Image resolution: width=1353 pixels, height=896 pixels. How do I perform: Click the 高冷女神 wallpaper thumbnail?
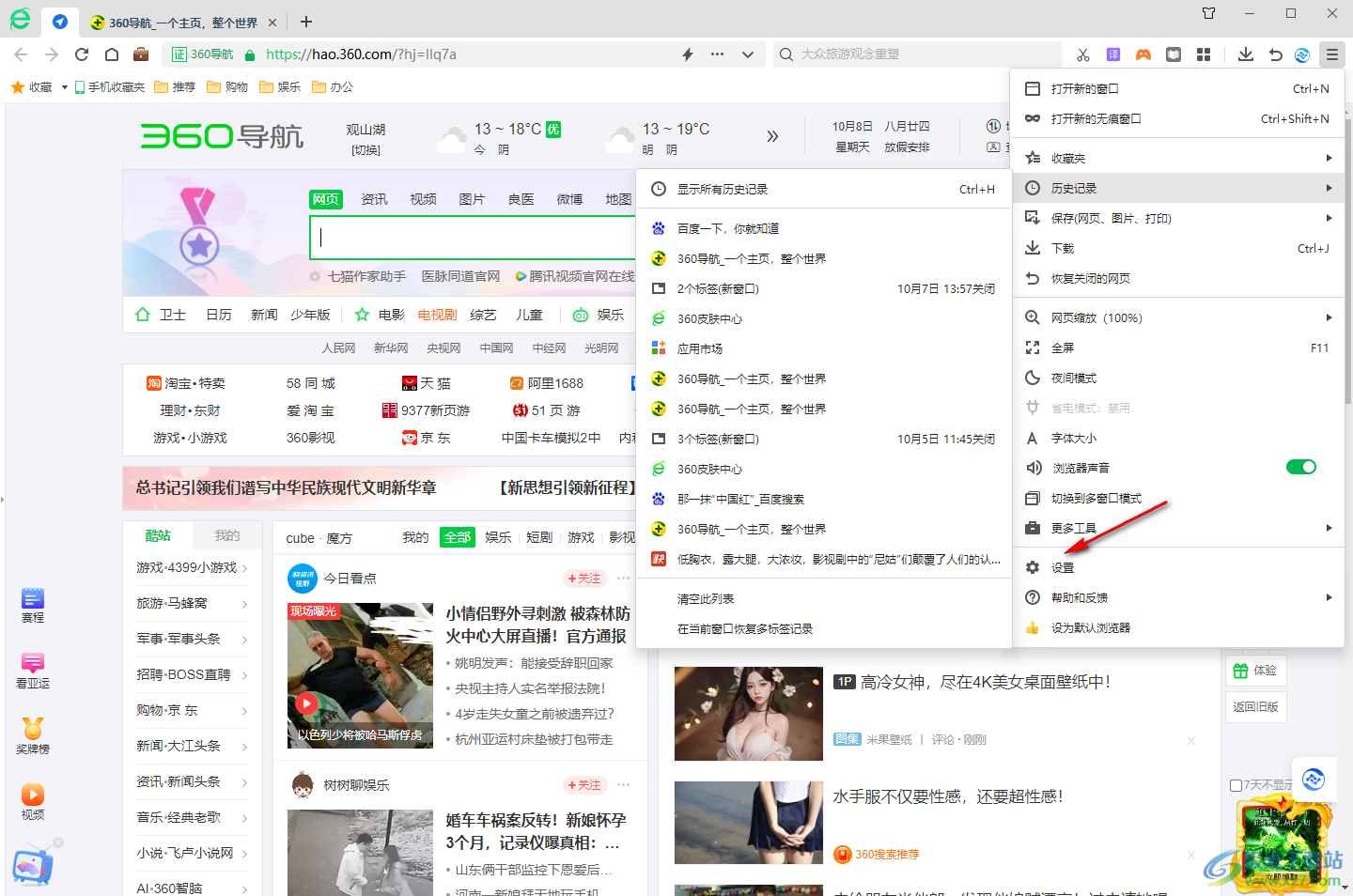click(x=749, y=714)
